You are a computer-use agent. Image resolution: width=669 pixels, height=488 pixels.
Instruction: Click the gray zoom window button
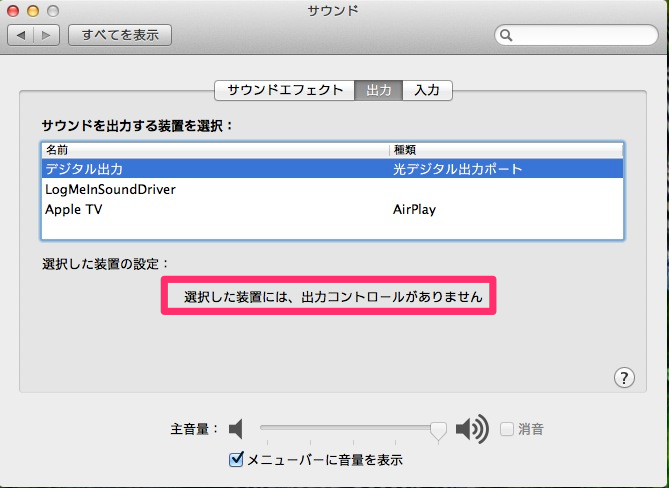[53, 11]
